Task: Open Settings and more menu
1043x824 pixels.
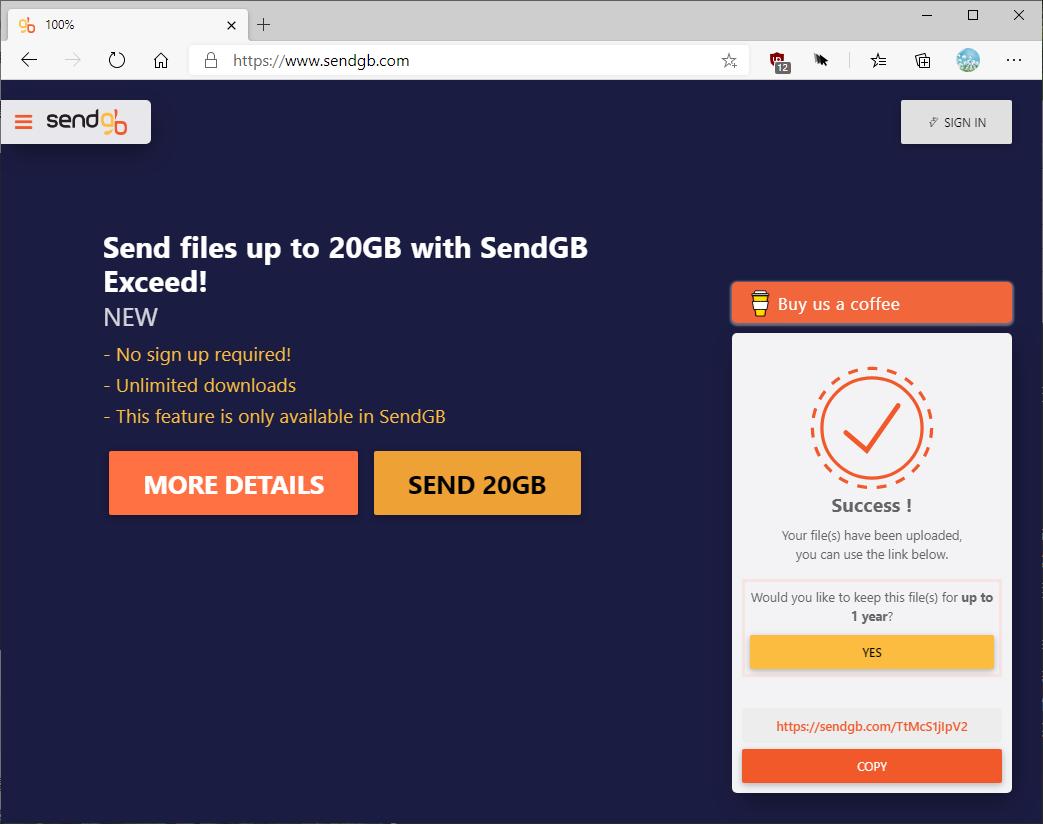Action: (x=1014, y=61)
